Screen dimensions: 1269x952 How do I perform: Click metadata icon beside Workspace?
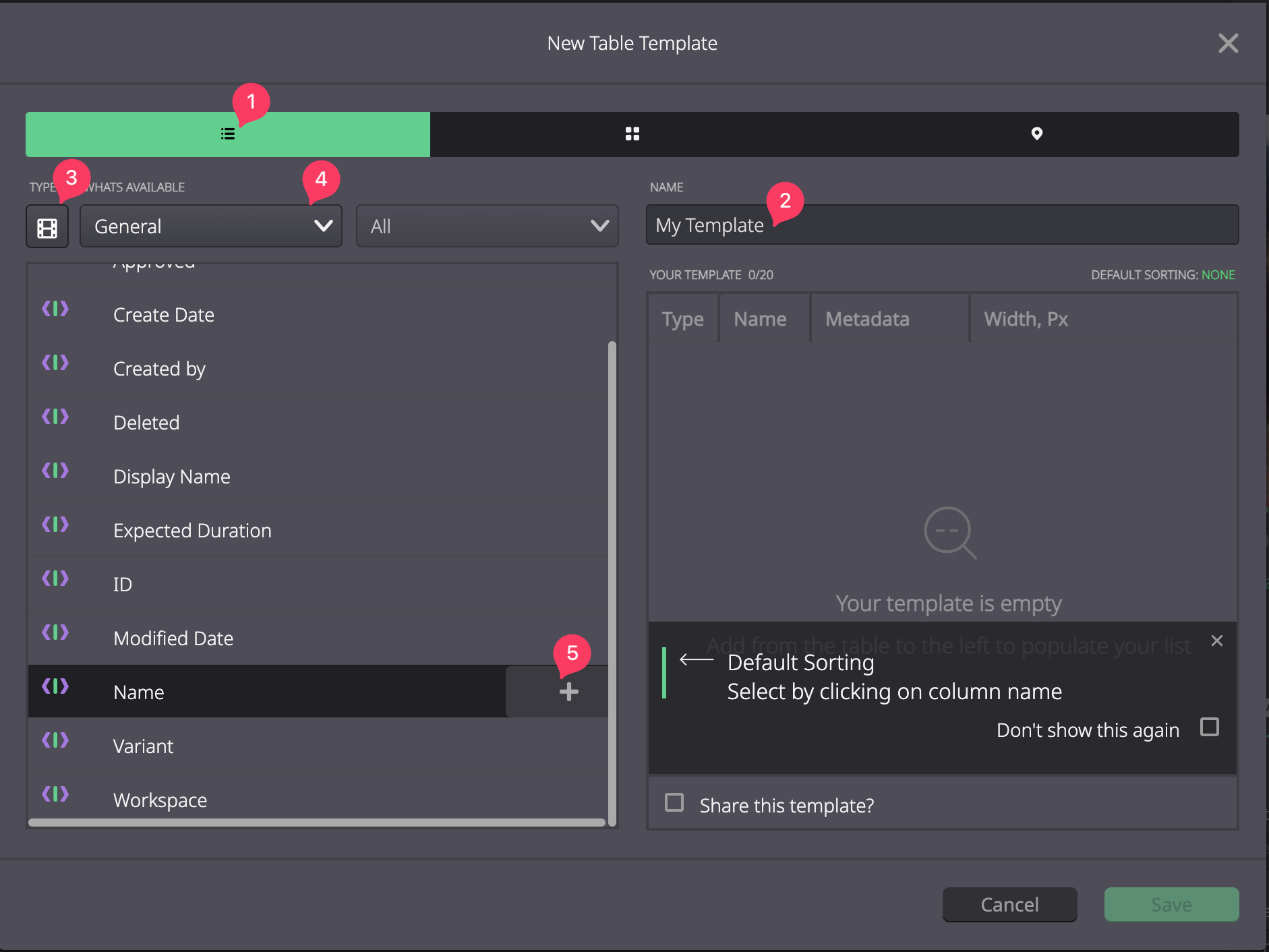pyautogui.click(x=55, y=795)
